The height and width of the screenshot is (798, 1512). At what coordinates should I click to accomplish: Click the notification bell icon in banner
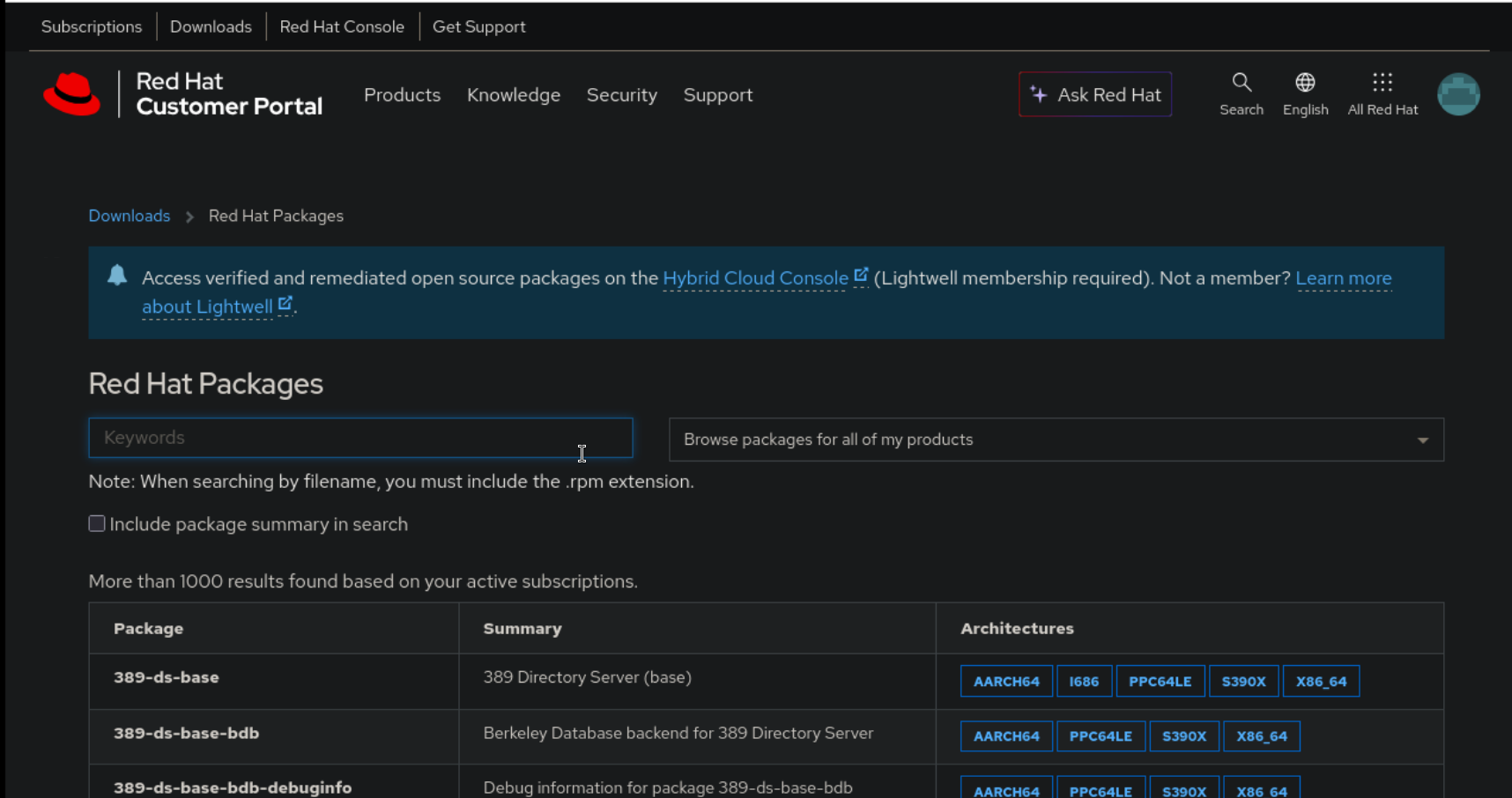[117, 275]
